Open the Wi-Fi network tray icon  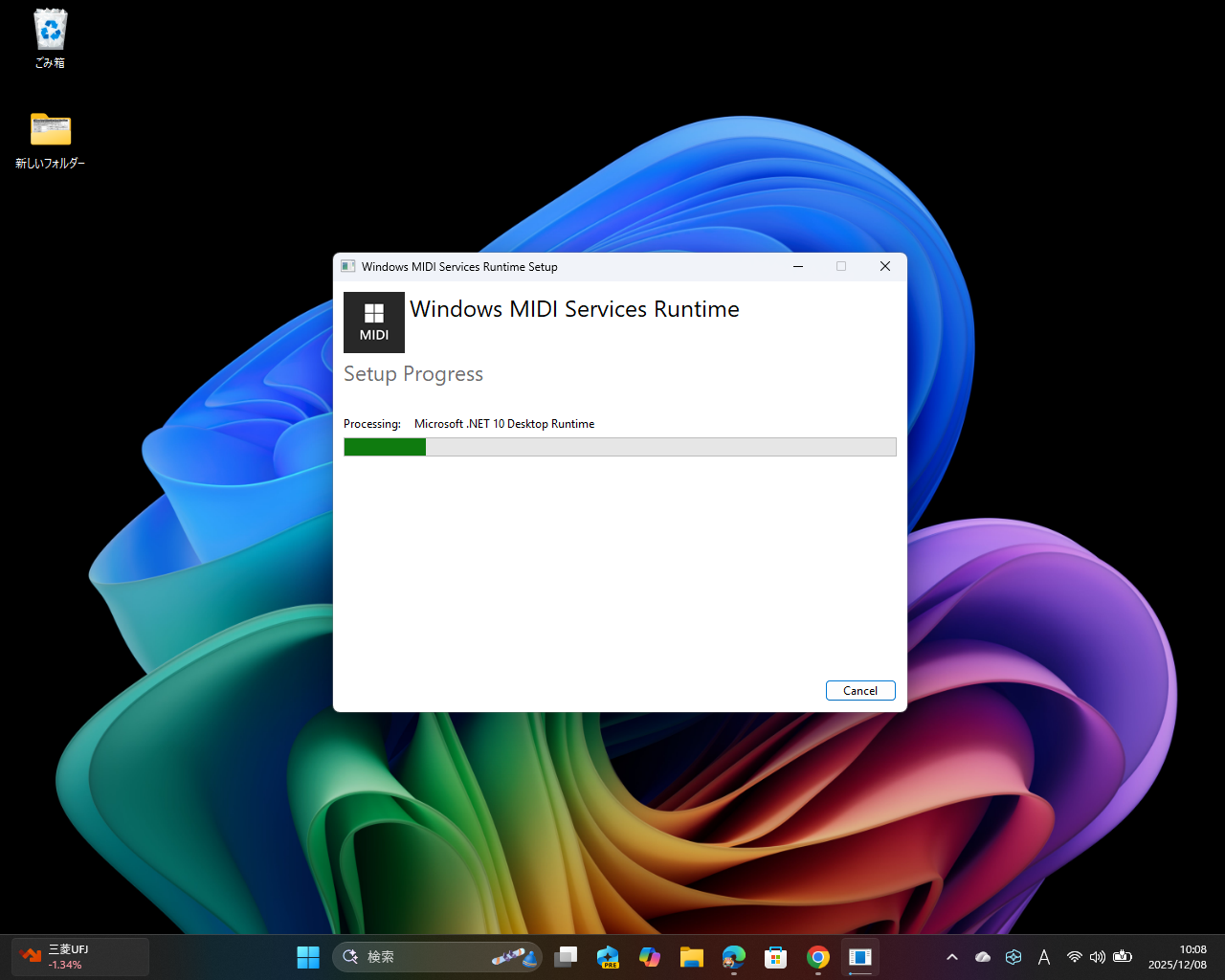[1075, 957]
